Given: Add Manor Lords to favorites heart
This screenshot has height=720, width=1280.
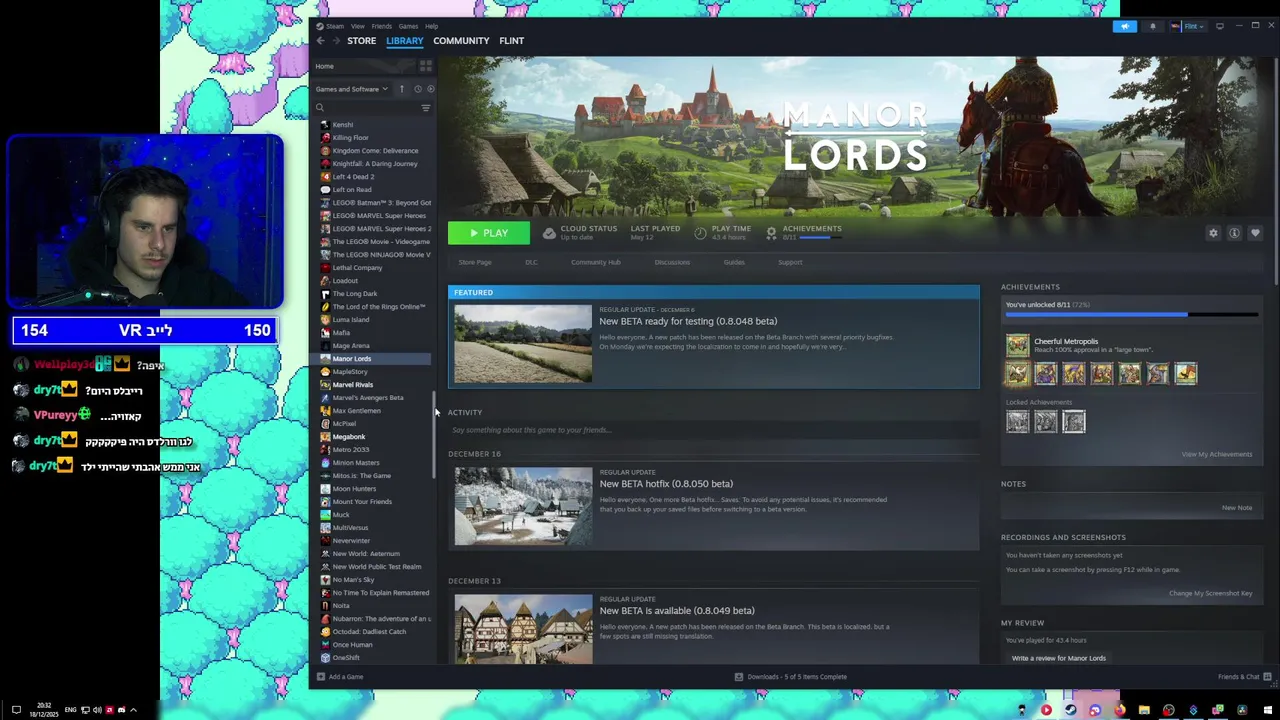Looking at the screenshot, I should point(1255,233).
